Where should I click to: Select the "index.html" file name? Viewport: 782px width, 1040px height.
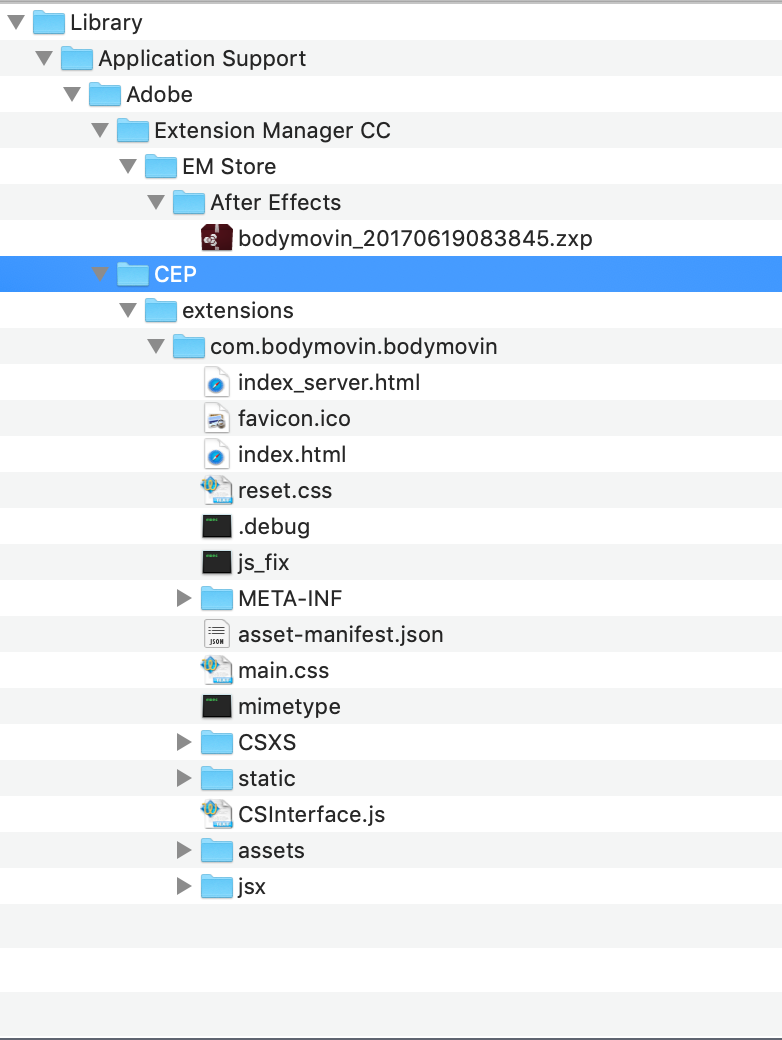pyautogui.click(x=293, y=454)
